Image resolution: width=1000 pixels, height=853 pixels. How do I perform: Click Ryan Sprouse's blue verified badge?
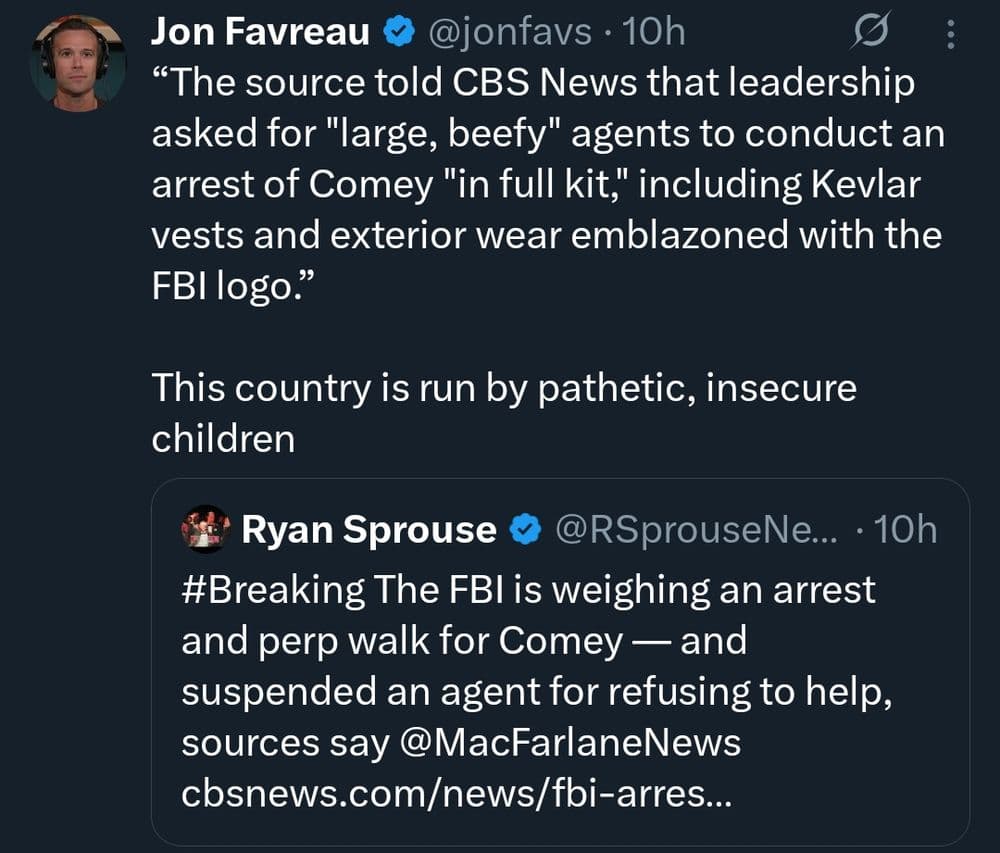tap(526, 530)
